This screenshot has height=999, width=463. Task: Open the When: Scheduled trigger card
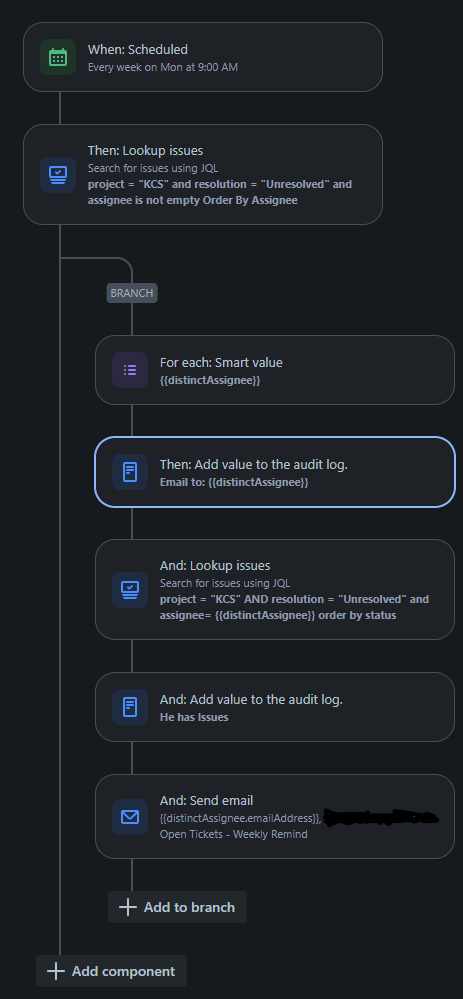tap(203, 57)
